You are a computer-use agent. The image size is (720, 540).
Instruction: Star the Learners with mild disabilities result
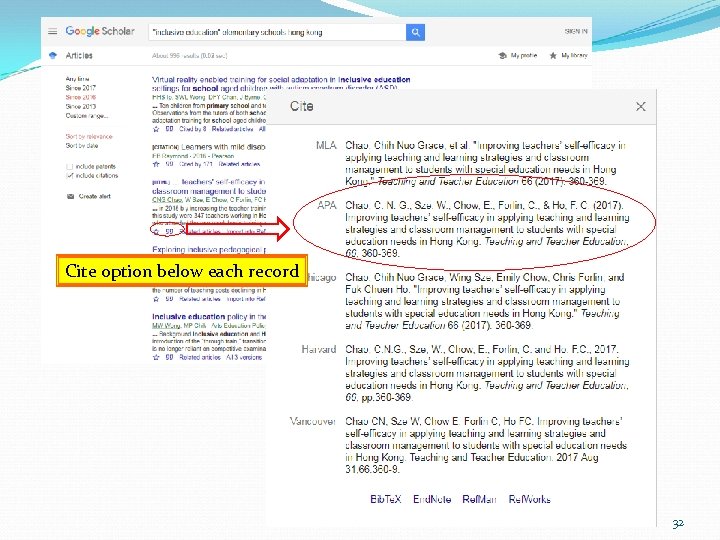coord(156,164)
